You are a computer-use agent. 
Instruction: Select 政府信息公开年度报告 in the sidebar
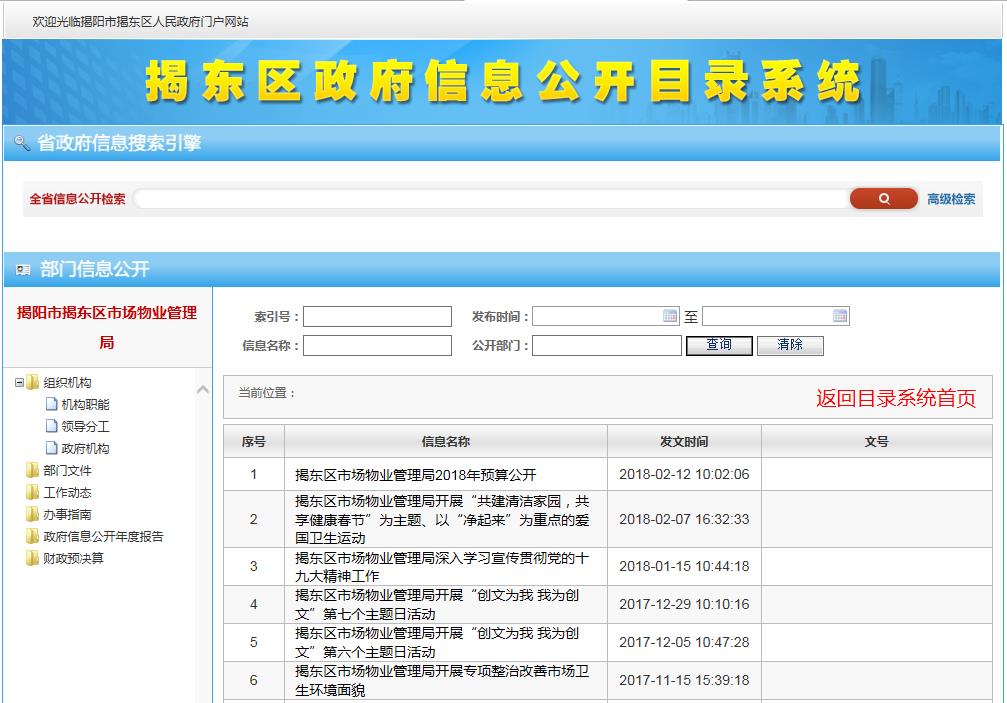103,536
